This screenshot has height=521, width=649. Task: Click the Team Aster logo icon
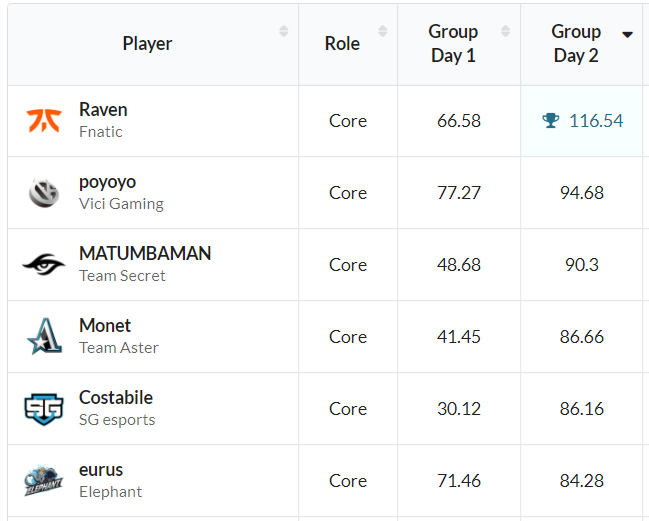pyautogui.click(x=44, y=337)
